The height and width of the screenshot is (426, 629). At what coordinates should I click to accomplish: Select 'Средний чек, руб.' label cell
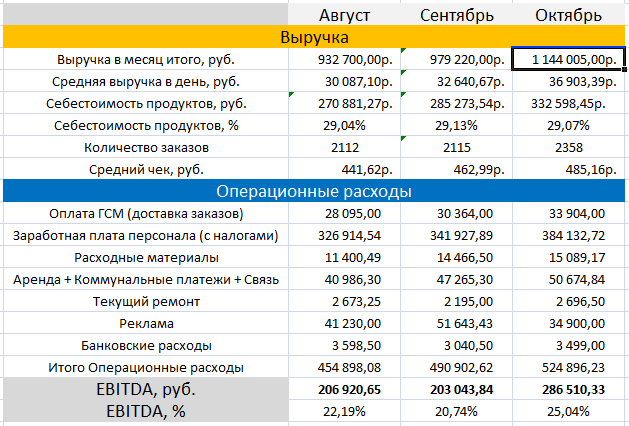click(146, 169)
